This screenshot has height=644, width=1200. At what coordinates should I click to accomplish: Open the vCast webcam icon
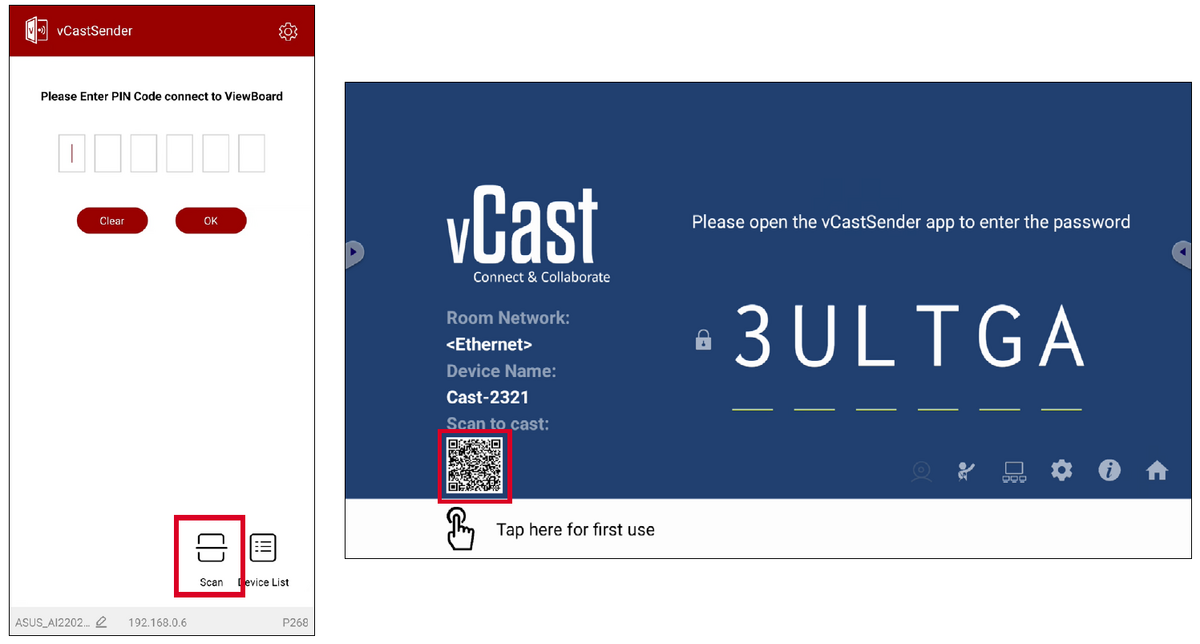921,472
